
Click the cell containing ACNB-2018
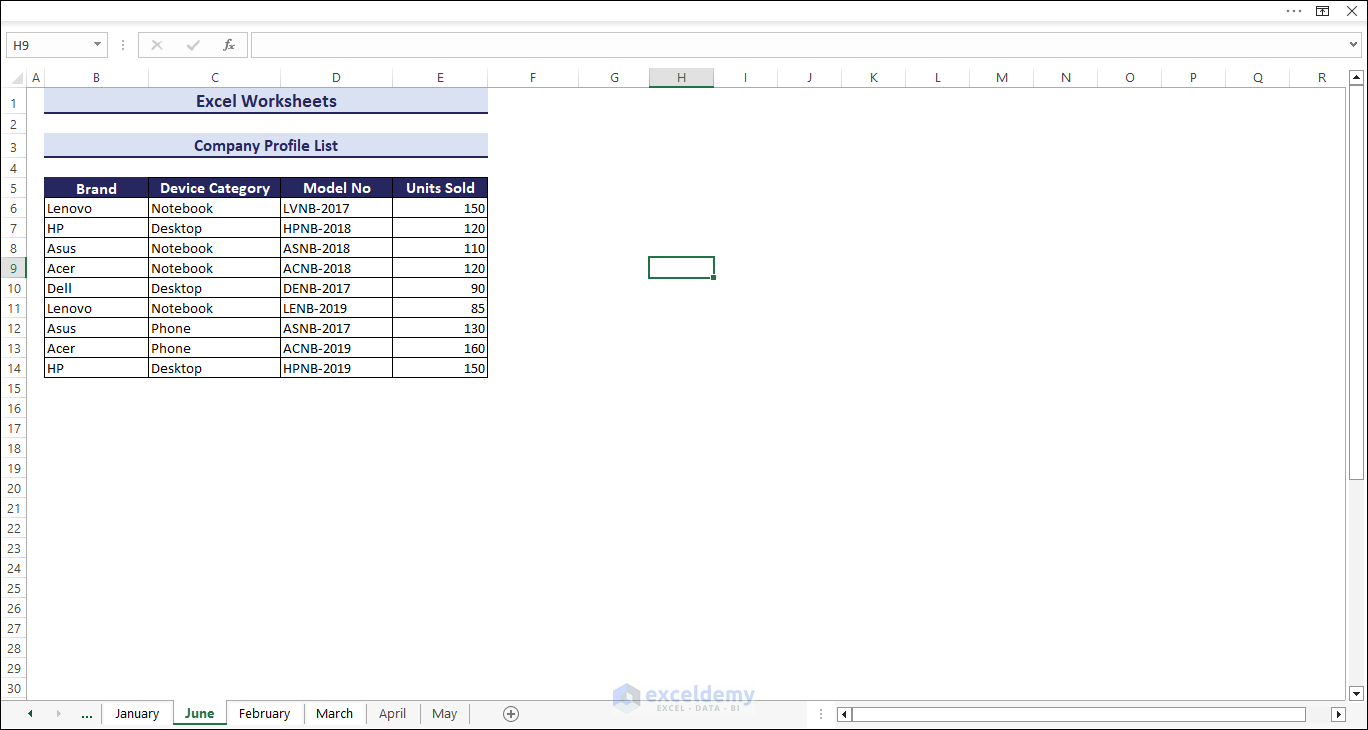tap(337, 268)
